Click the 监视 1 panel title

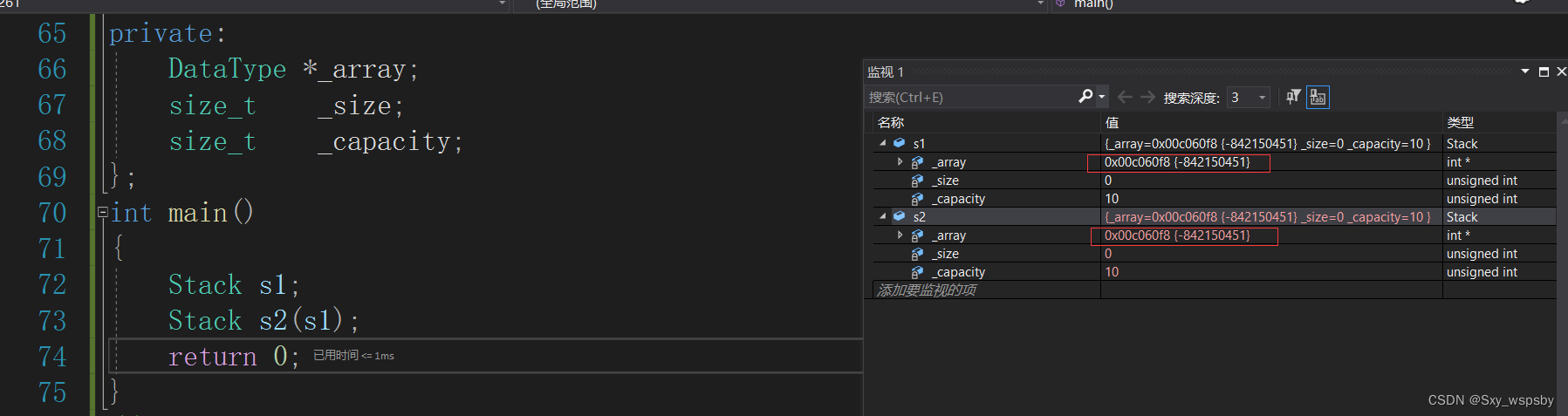[x=886, y=72]
